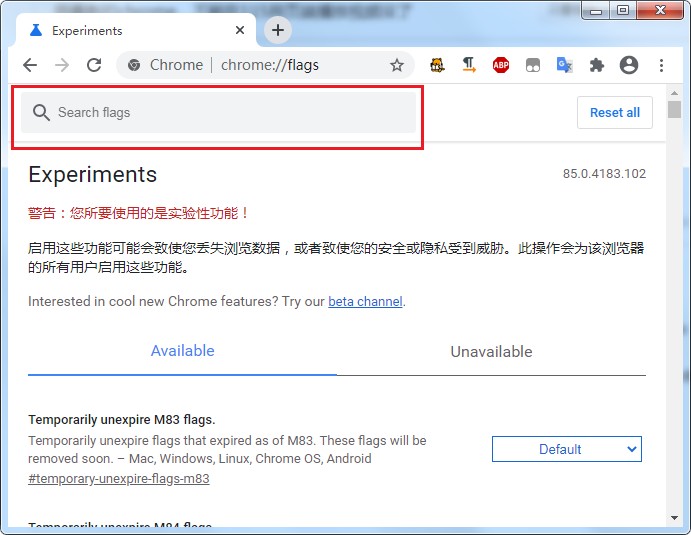Open the #temporary-unexpire-flags-m83 anchor link
The height and width of the screenshot is (535, 691).
[119, 479]
